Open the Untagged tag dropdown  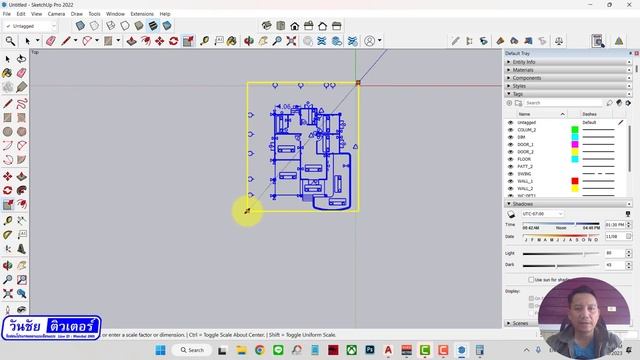tap(31, 26)
